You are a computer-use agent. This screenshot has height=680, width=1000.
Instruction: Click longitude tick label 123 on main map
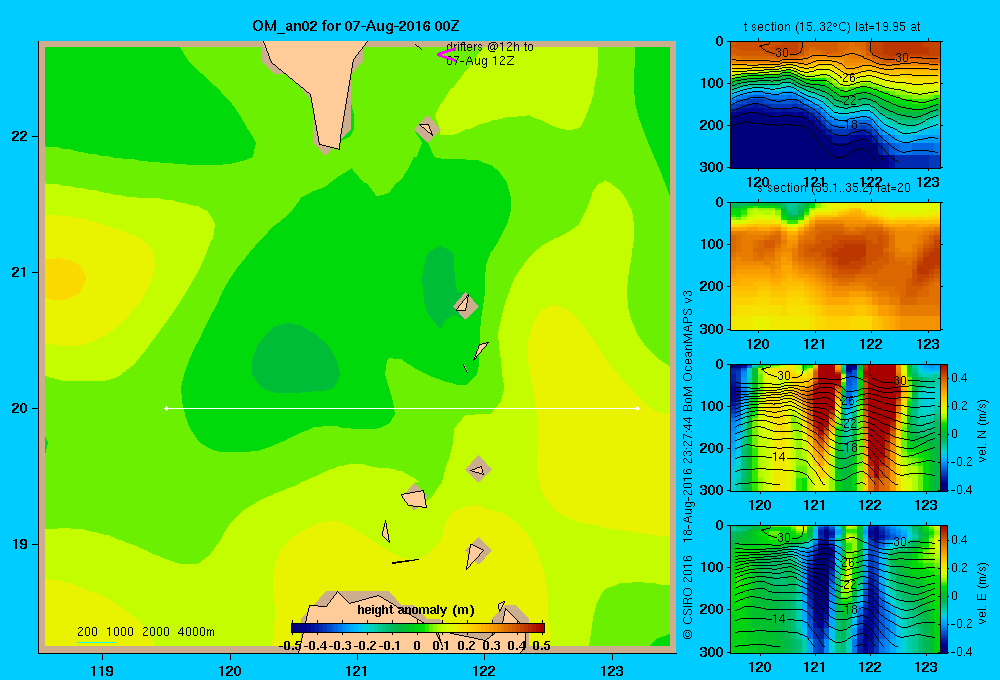(x=612, y=670)
